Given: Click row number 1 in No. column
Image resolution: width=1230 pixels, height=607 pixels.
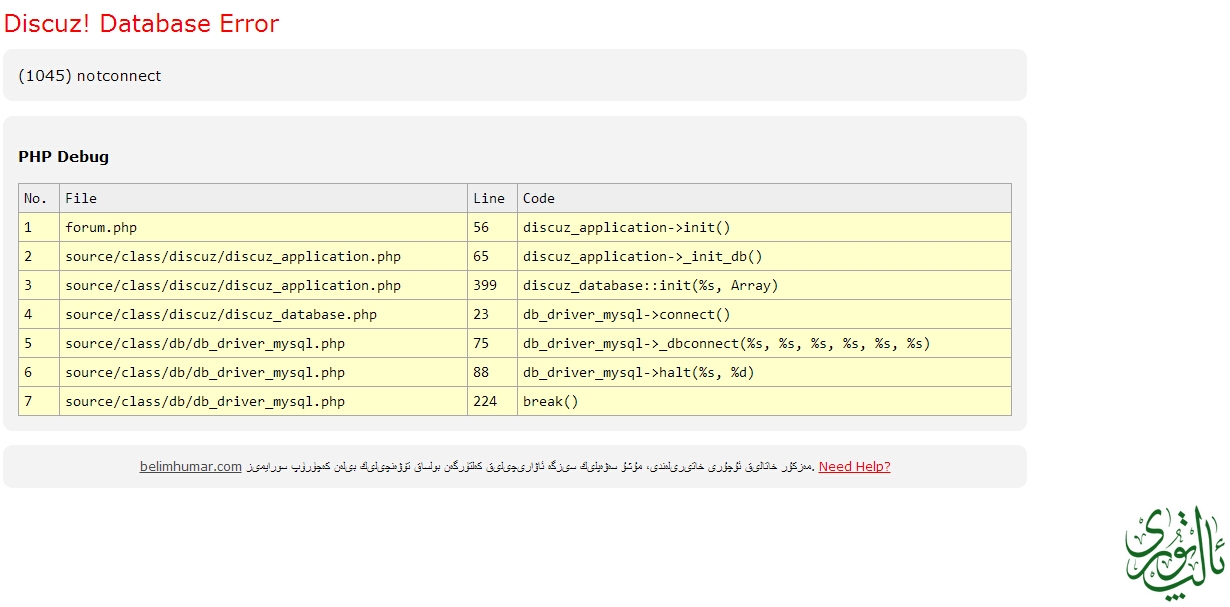Looking at the screenshot, I should (x=39, y=227).
